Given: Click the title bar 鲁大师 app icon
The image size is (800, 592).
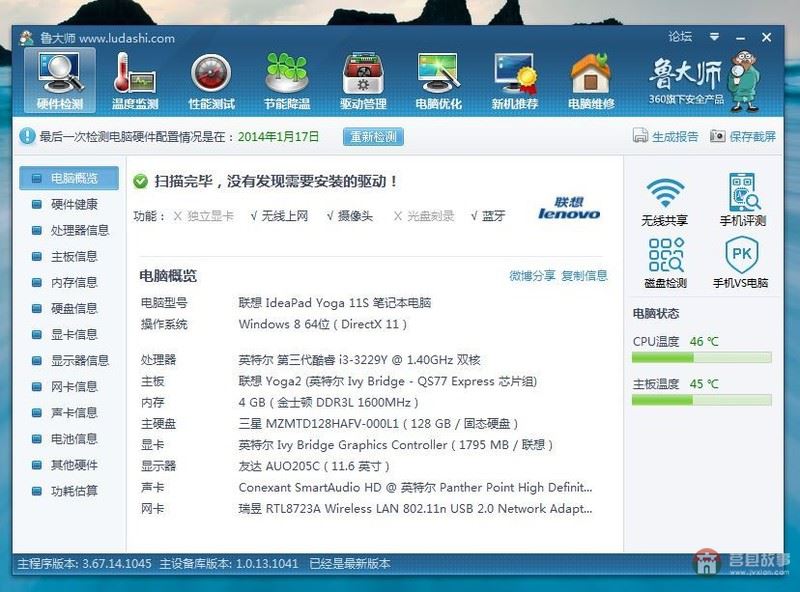Looking at the screenshot, I should (x=27, y=38).
